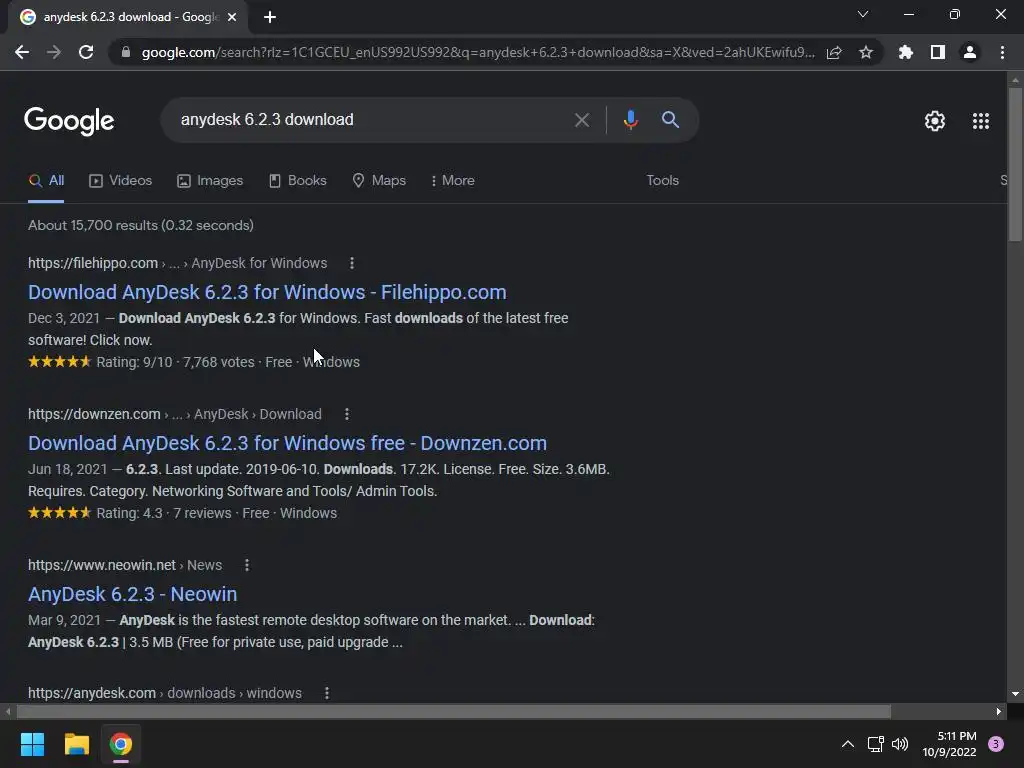Screen dimensions: 1024x768
Task: Open the Chrome side panel
Action: click(938, 52)
